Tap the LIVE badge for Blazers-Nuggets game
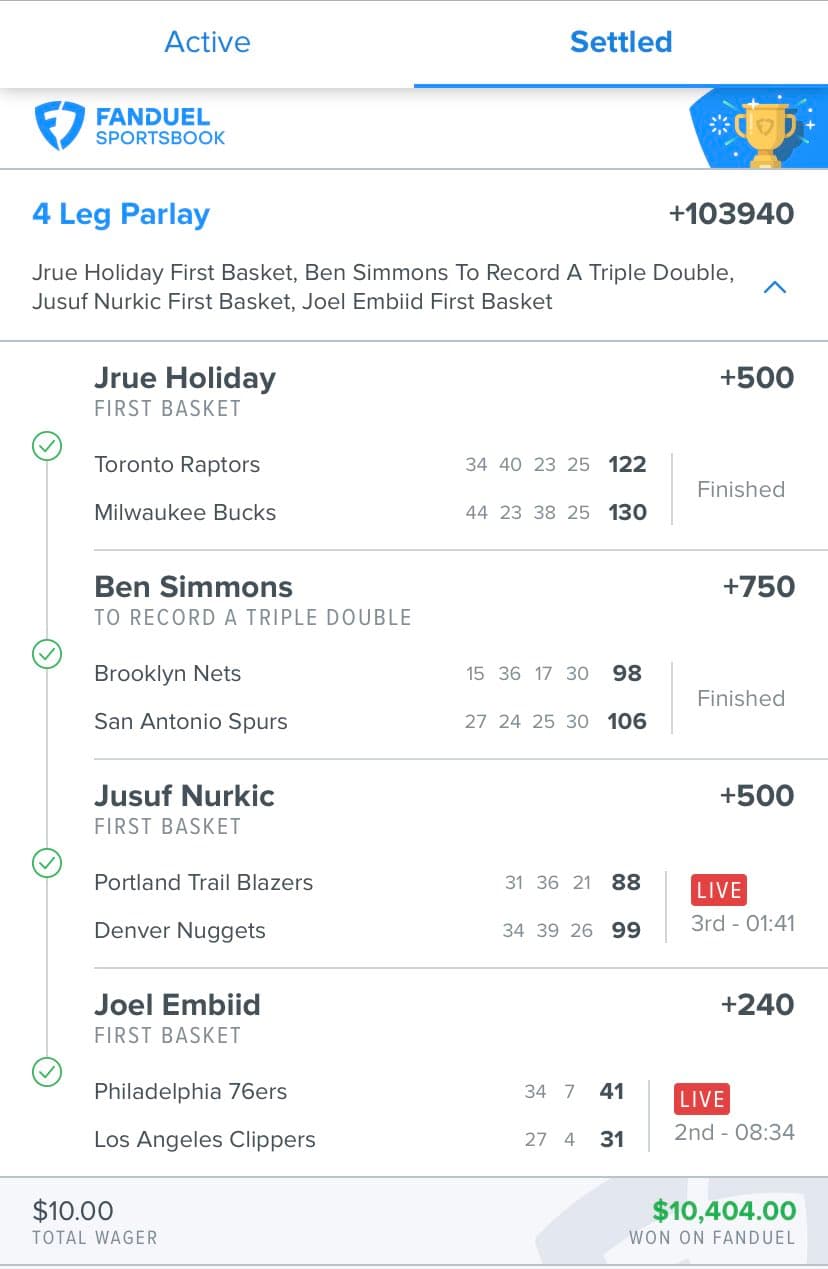This screenshot has width=828, height=1269. (x=718, y=890)
